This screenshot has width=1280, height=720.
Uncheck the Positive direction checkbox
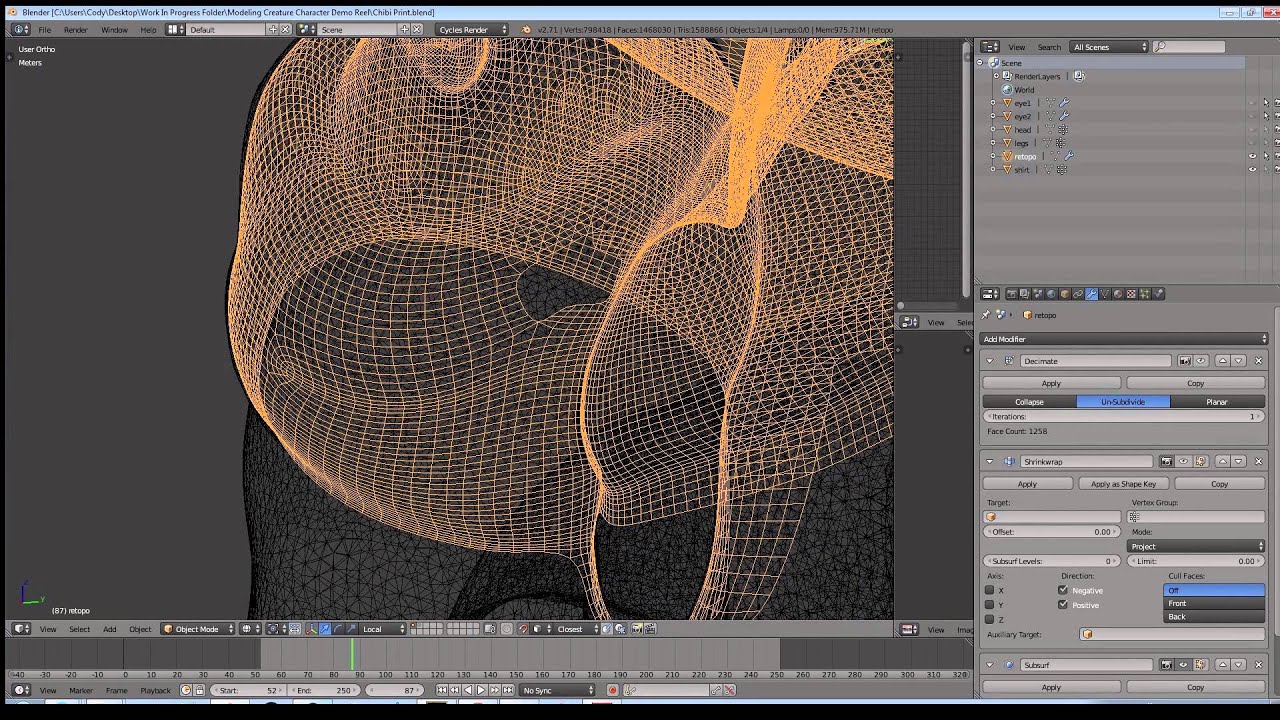click(1063, 605)
